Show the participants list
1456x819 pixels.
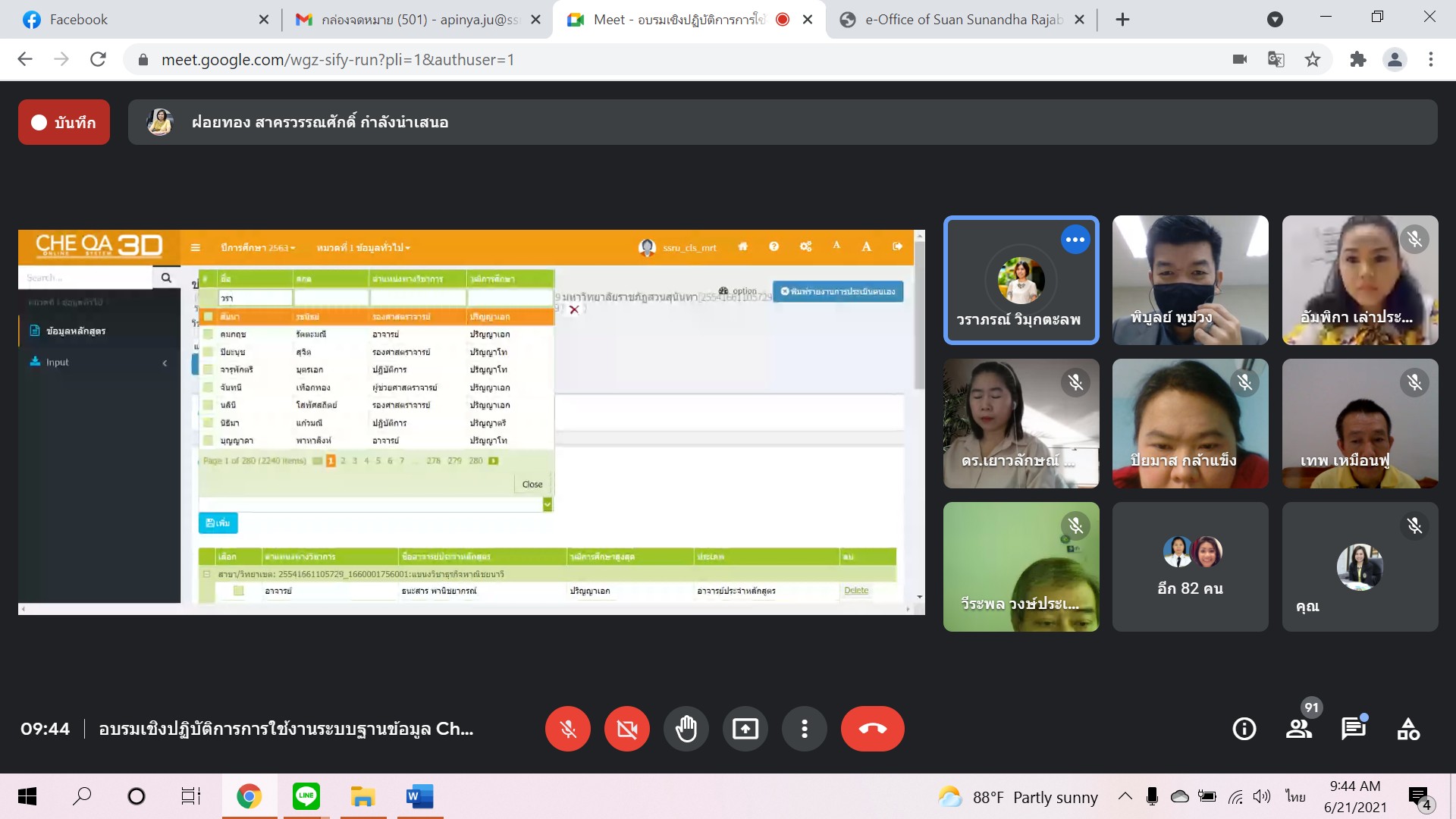point(1299,729)
